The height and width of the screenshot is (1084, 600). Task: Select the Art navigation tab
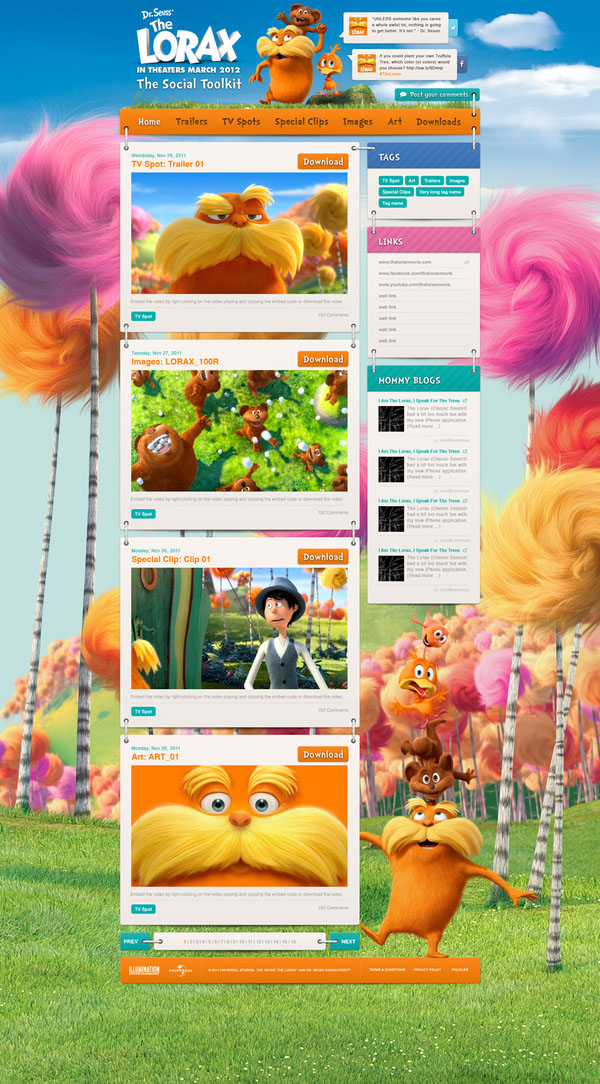click(x=395, y=122)
